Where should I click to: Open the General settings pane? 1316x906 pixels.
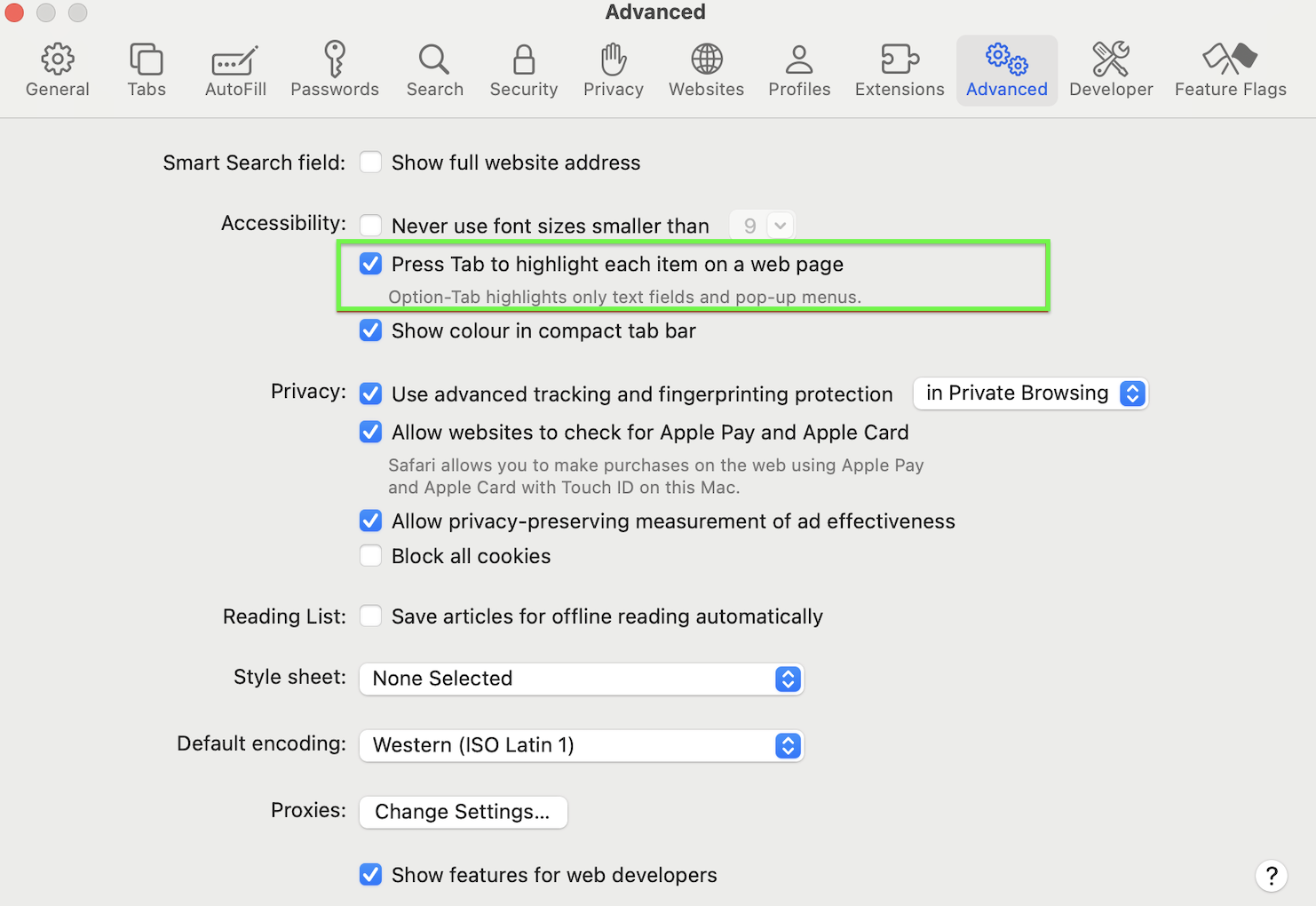[x=57, y=69]
